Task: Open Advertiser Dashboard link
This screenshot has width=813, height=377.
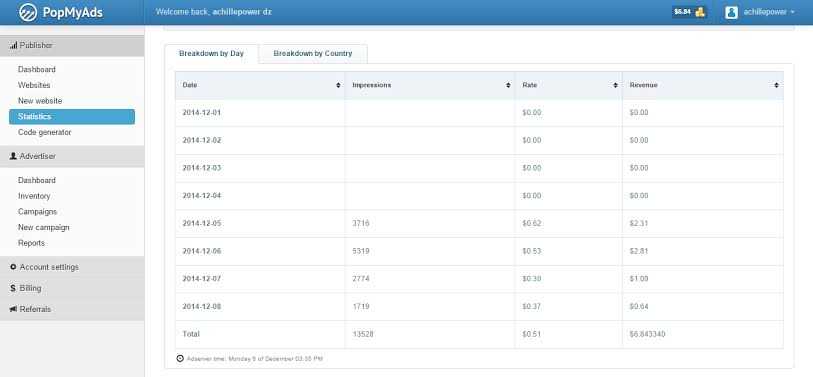Action: pos(36,180)
